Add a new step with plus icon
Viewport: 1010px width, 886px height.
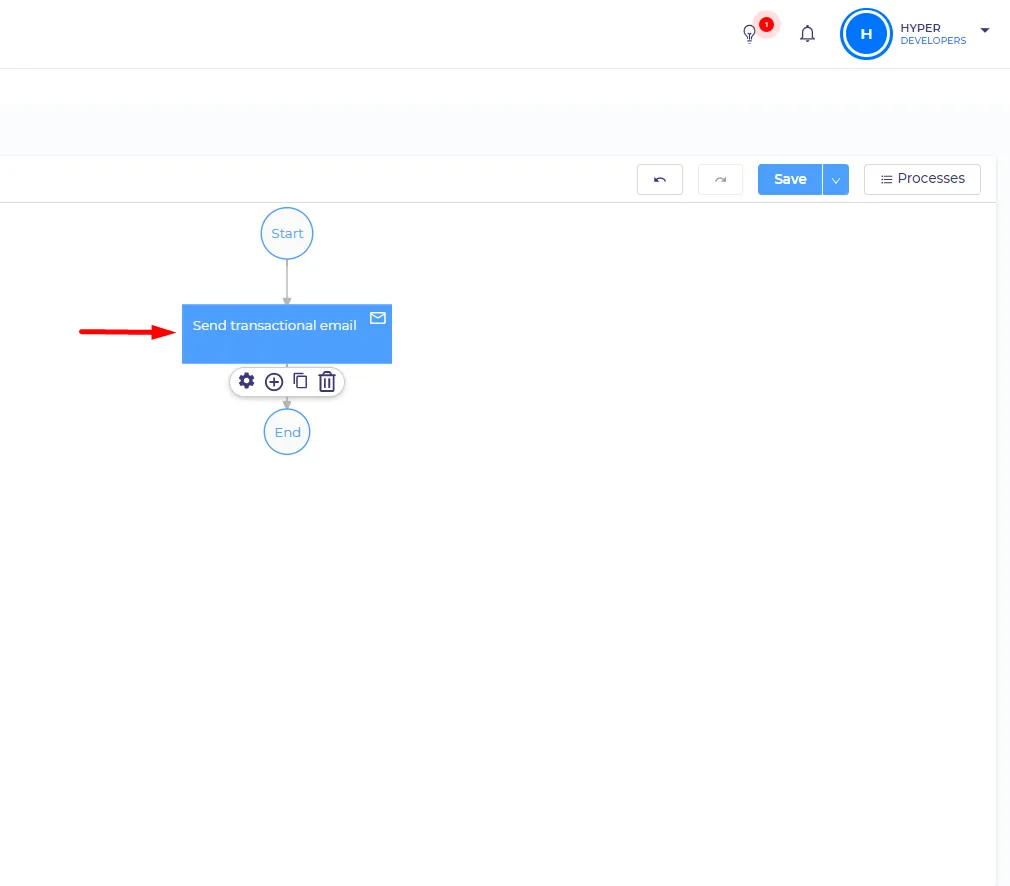274,381
